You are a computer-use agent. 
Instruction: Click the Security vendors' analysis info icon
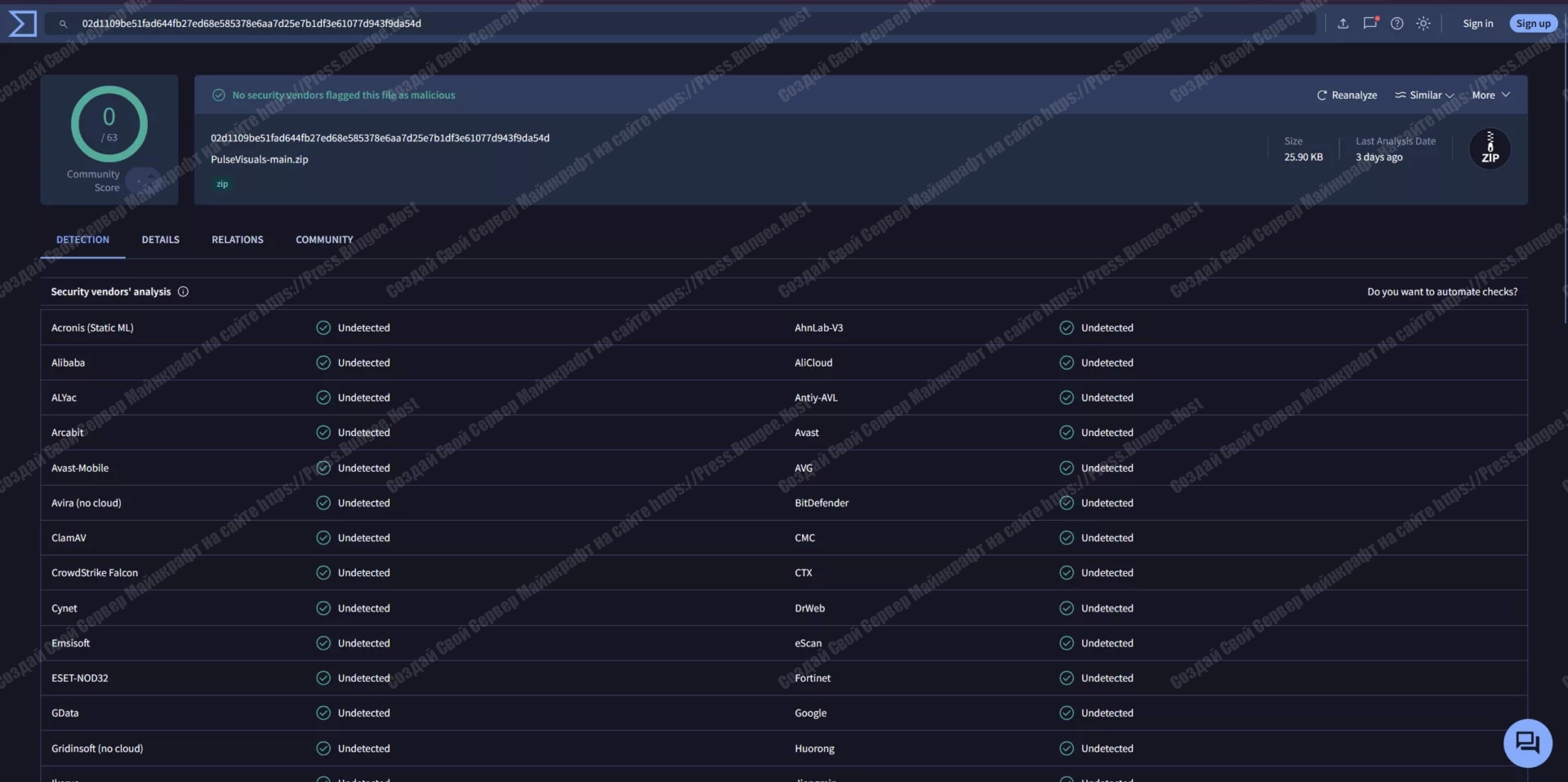click(x=183, y=292)
